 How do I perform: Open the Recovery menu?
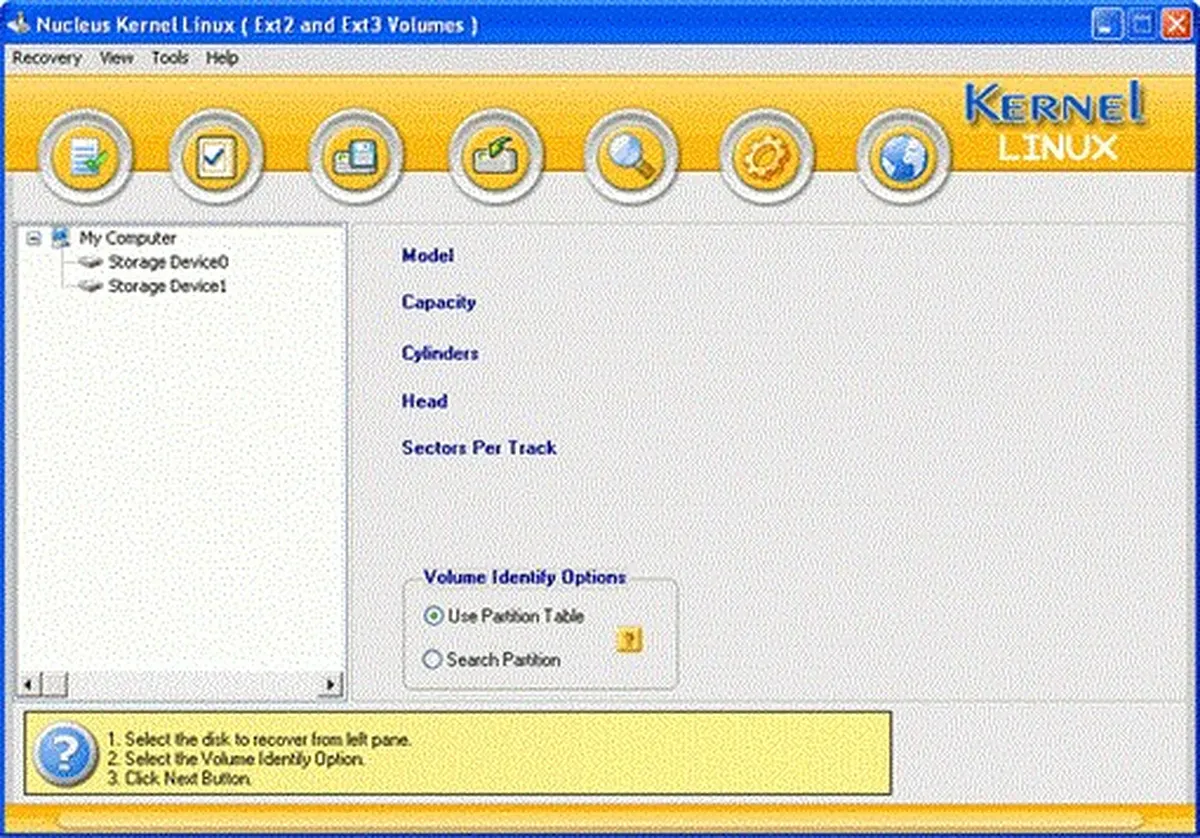(47, 58)
